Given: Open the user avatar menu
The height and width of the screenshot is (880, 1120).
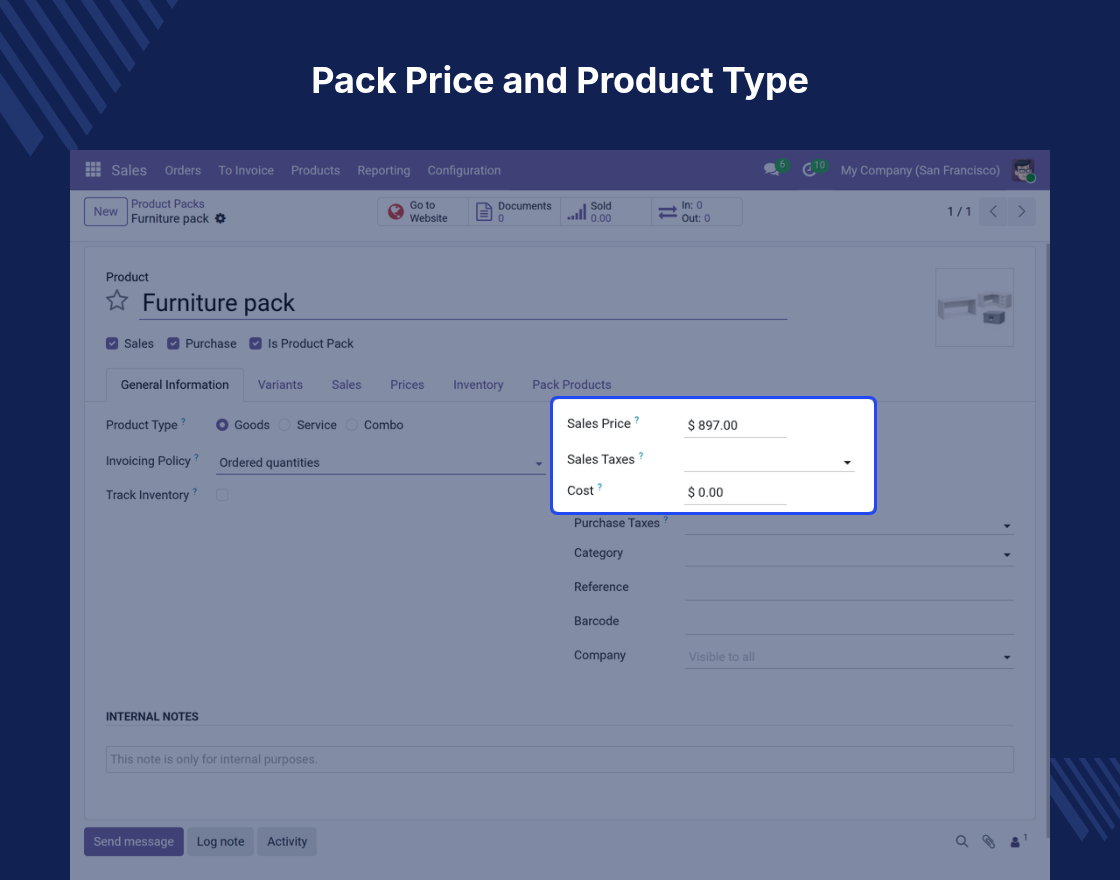Looking at the screenshot, I should (x=1024, y=170).
